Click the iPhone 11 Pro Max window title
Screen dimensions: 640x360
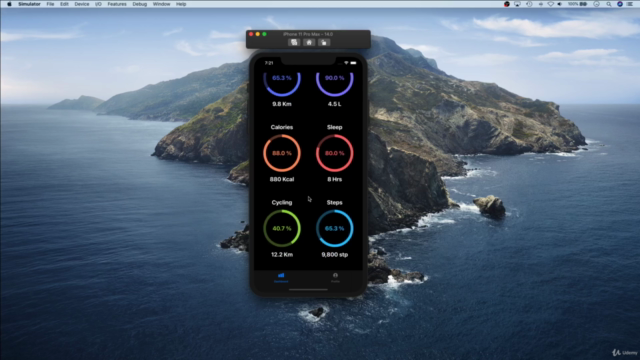[x=308, y=34]
